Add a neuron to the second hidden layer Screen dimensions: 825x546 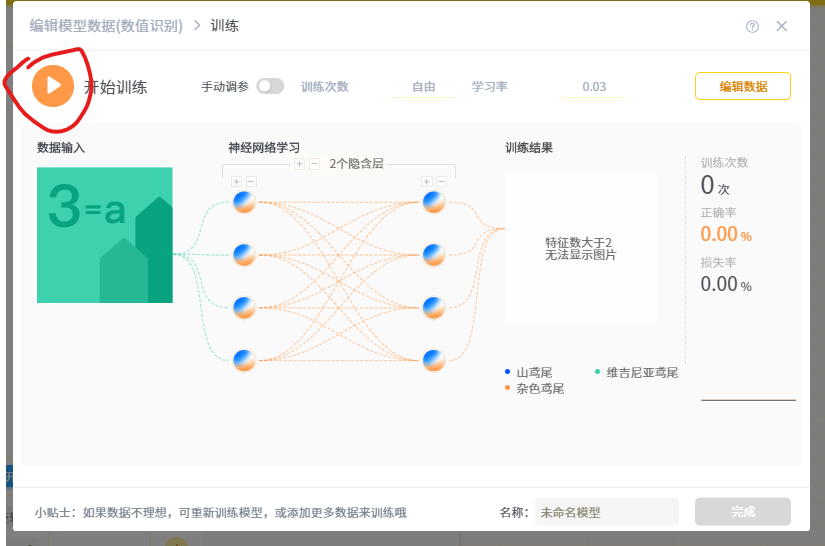click(427, 181)
